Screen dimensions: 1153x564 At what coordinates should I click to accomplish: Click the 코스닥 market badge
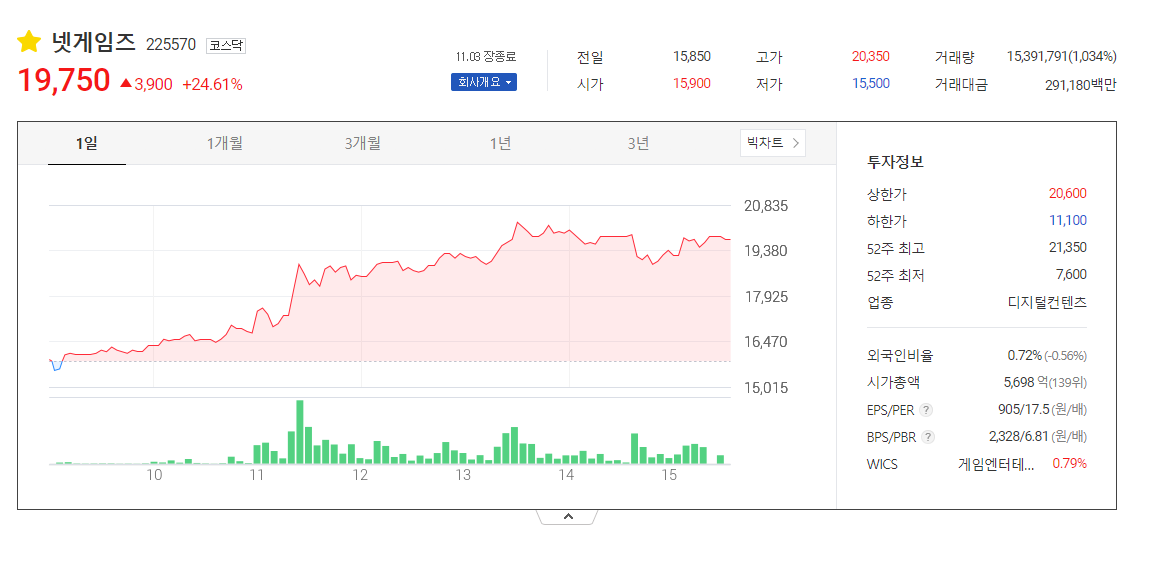tap(226, 45)
